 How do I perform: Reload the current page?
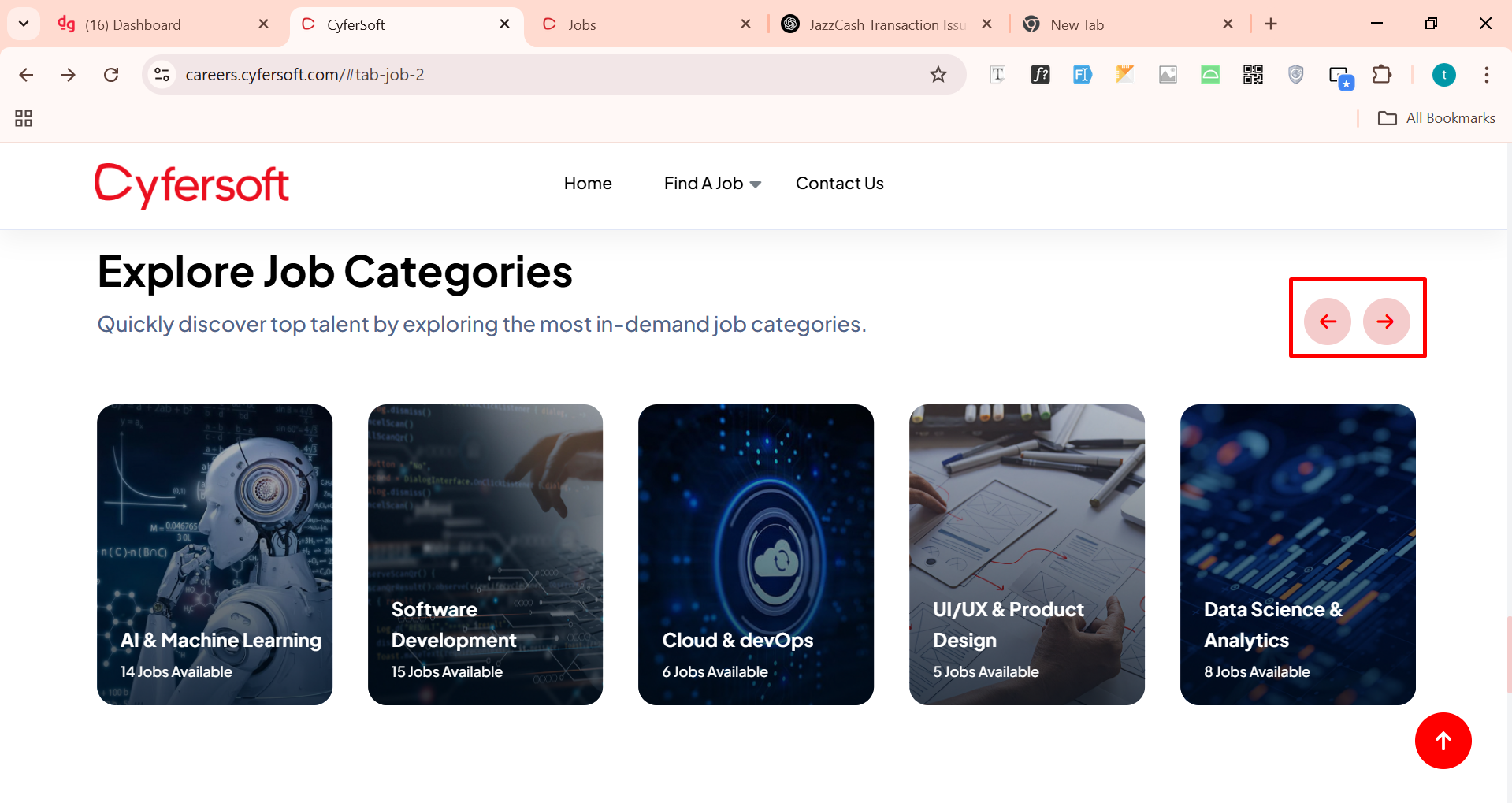pyautogui.click(x=111, y=75)
